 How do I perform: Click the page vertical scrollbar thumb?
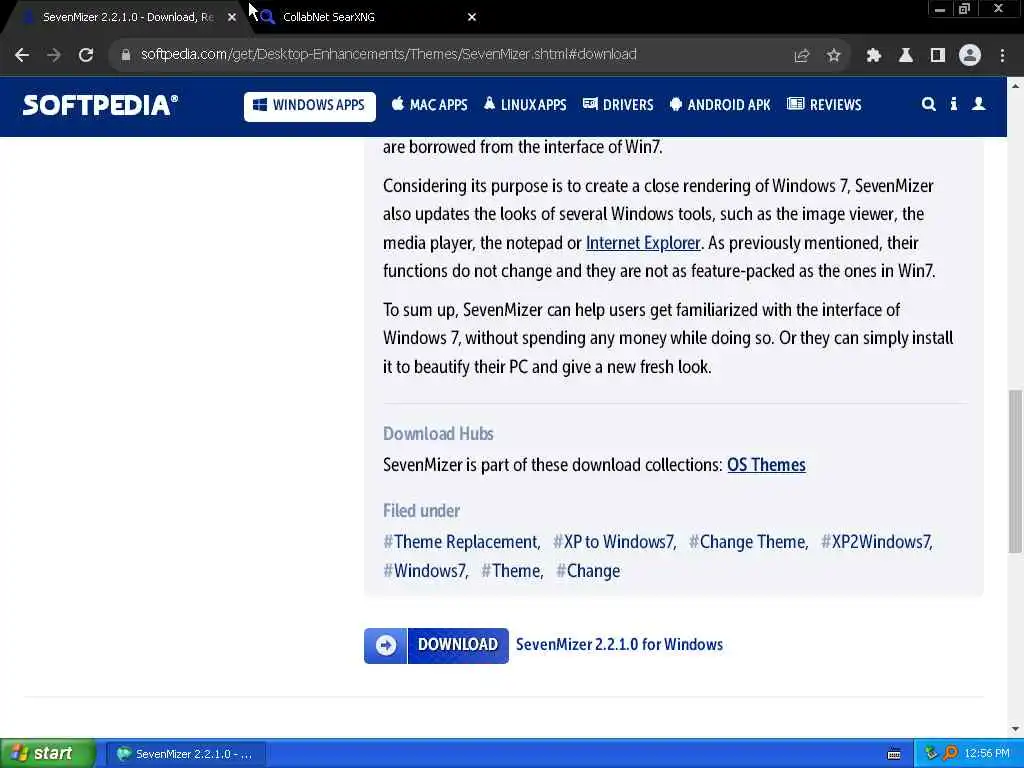pyautogui.click(x=1015, y=472)
